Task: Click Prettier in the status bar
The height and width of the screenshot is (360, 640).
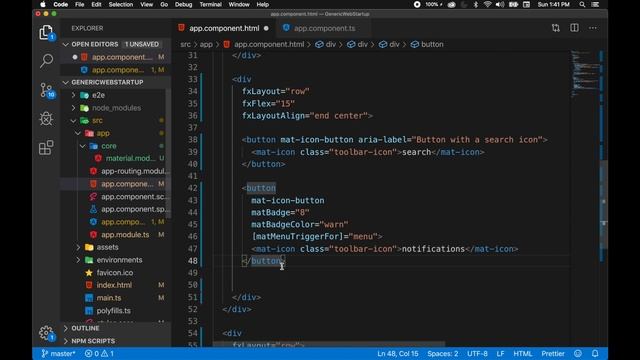Action: (553, 353)
